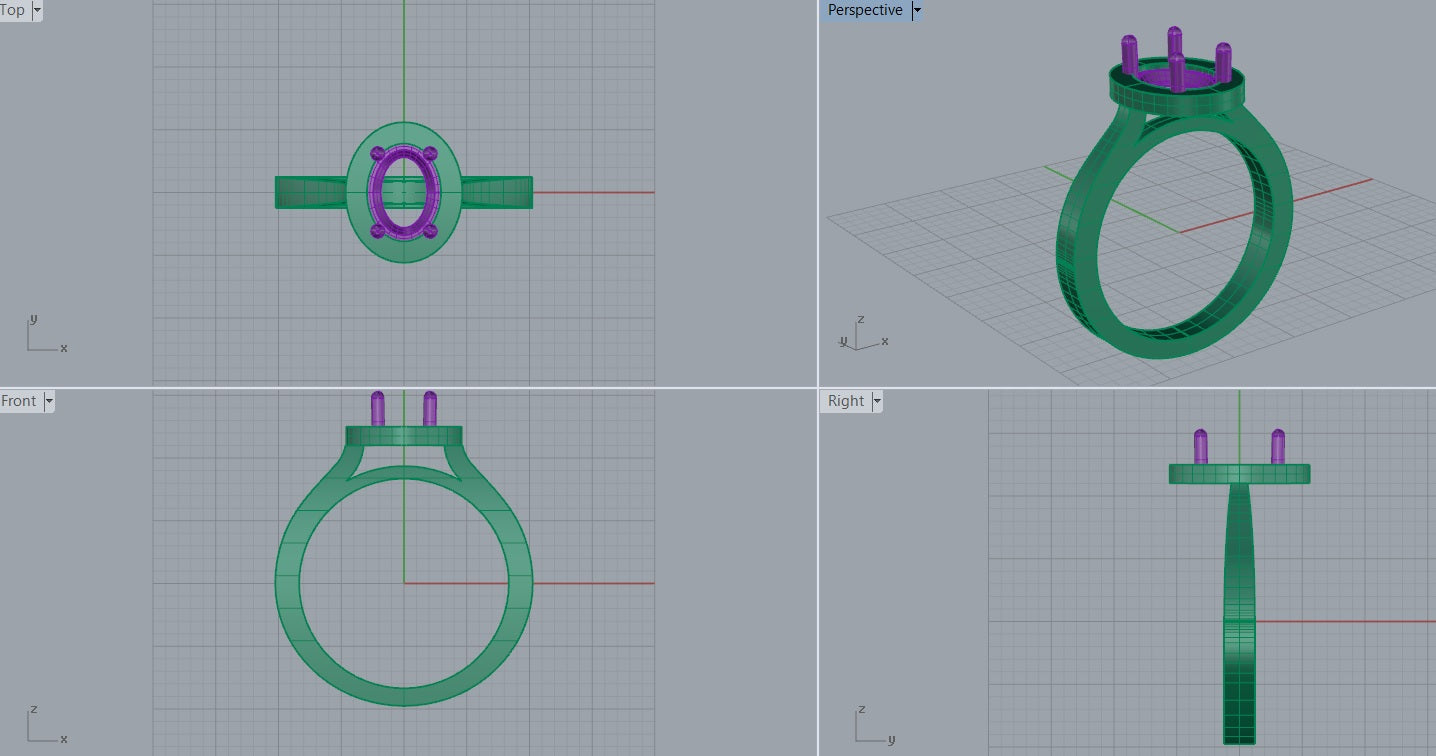Image resolution: width=1436 pixels, height=756 pixels.
Task: Click the Top viewport title label
Action: [x=13, y=11]
